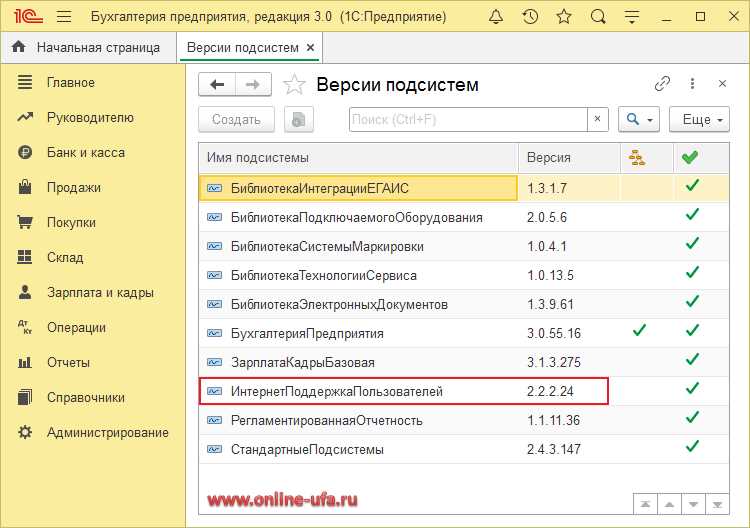Image resolution: width=750 pixels, height=528 pixels.
Task: Sort by Имя подсистемы column header
Action: [358, 157]
